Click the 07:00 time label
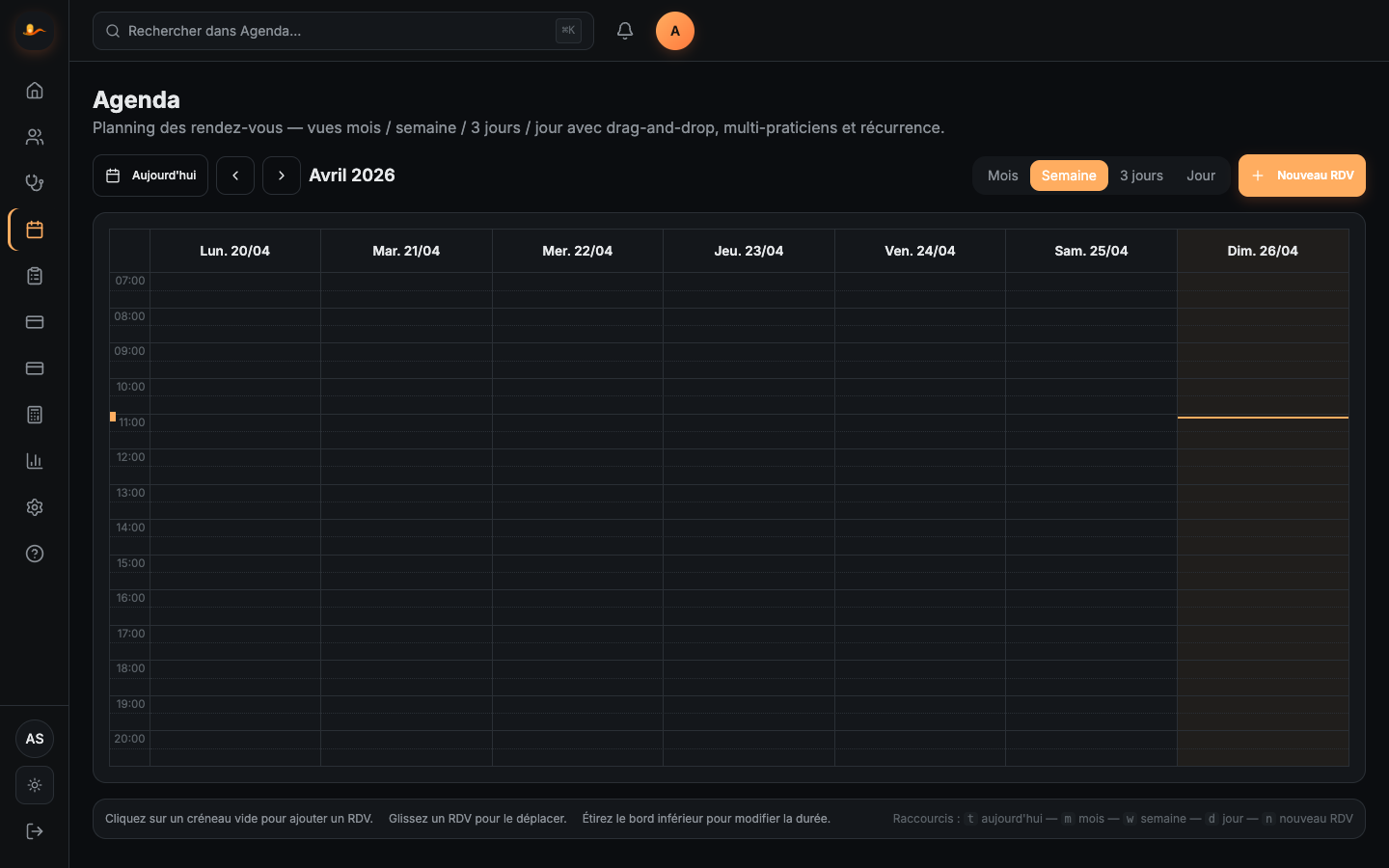The height and width of the screenshot is (868, 1389). pyautogui.click(x=130, y=281)
